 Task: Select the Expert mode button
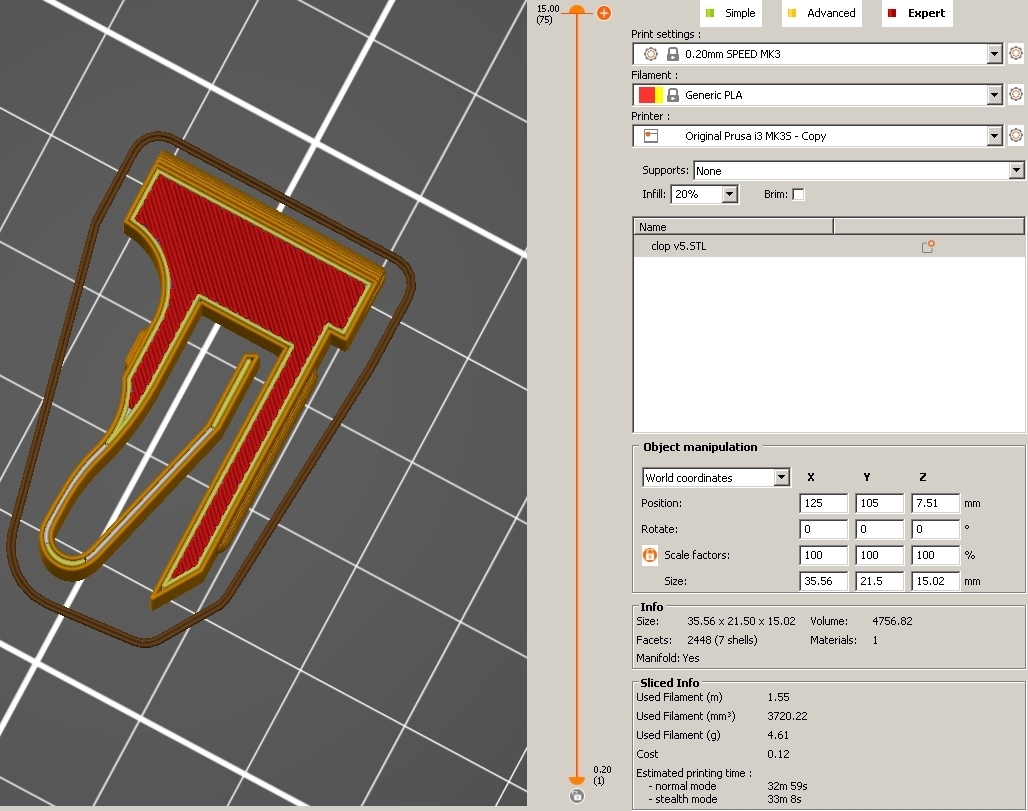(916, 13)
